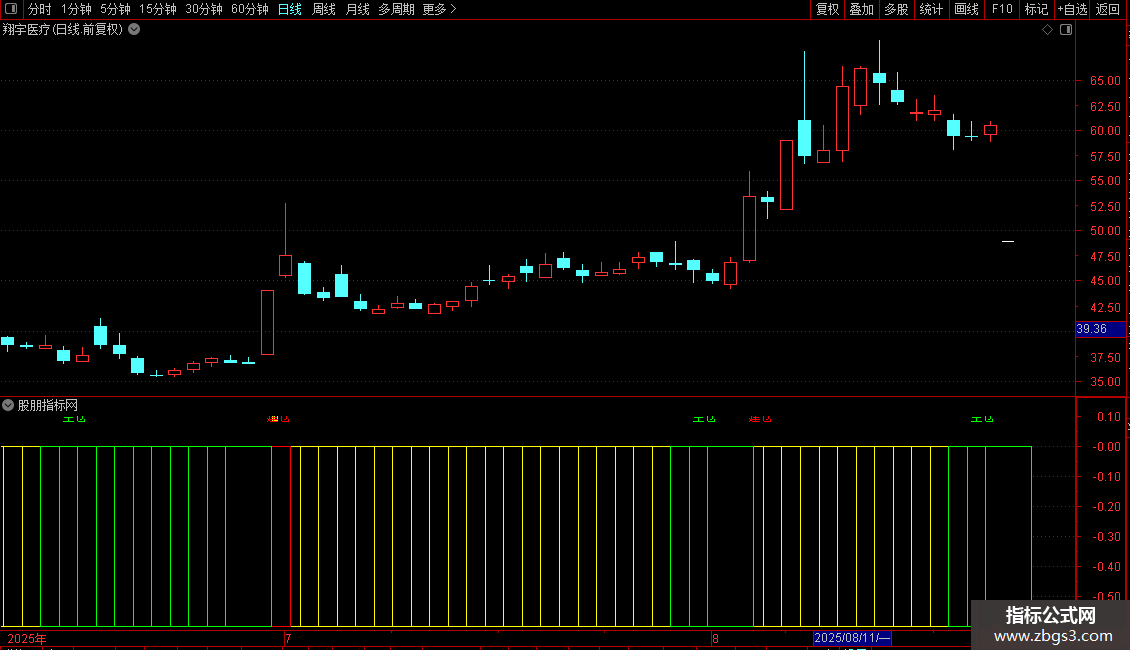The image size is (1130, 650).
Task: Click the 60.00 price axis label
Action: pyautogui.click(x=1105, y=131)
